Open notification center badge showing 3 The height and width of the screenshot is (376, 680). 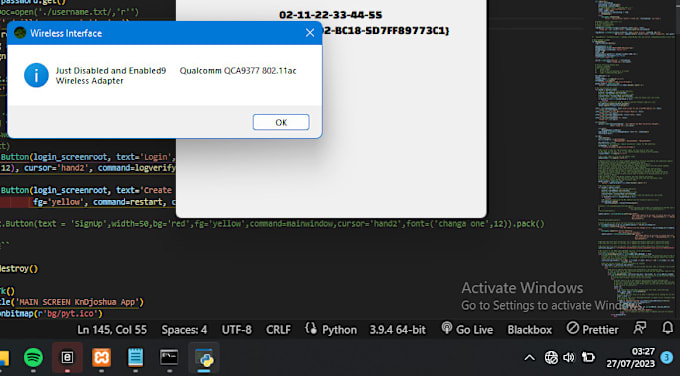[666, 358]
